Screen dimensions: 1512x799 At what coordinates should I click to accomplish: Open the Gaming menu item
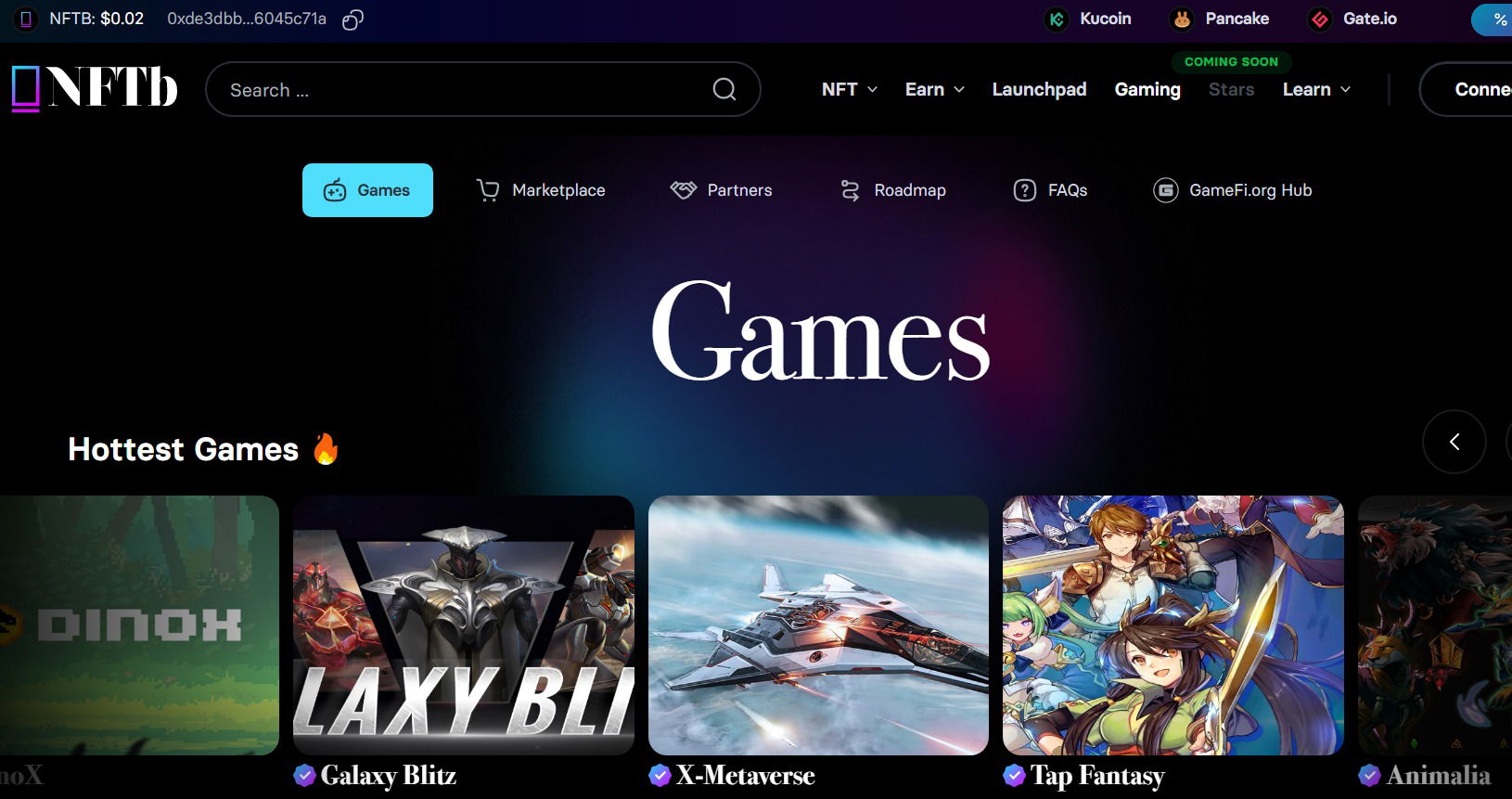(x=1147, y=89)
